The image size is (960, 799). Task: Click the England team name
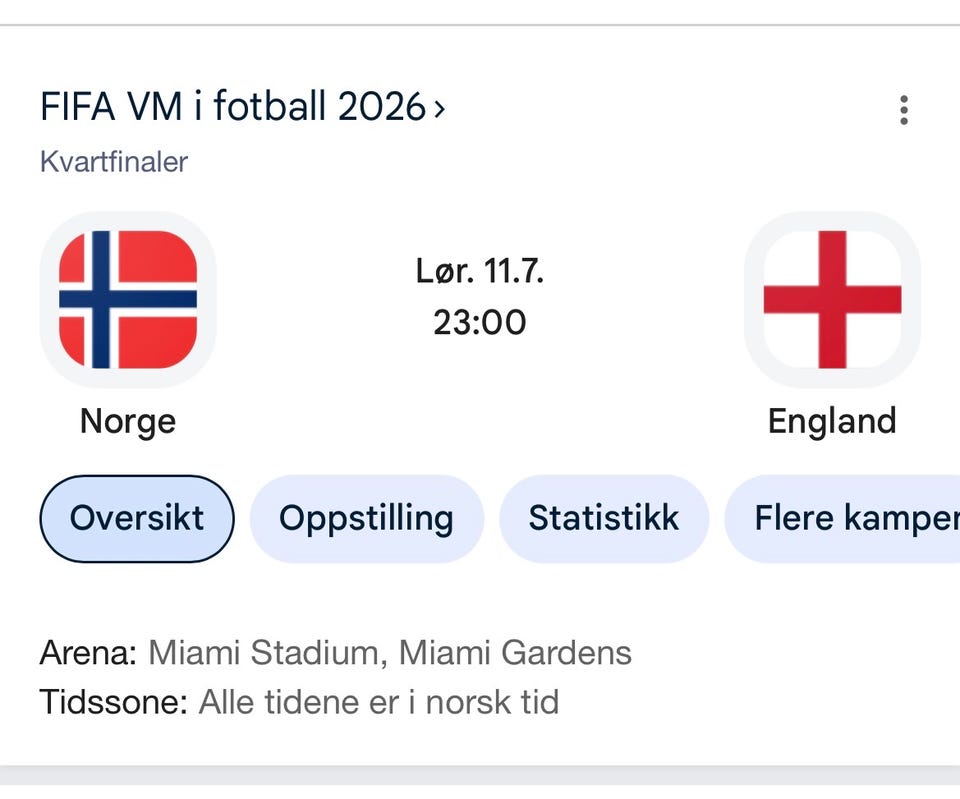832,422
